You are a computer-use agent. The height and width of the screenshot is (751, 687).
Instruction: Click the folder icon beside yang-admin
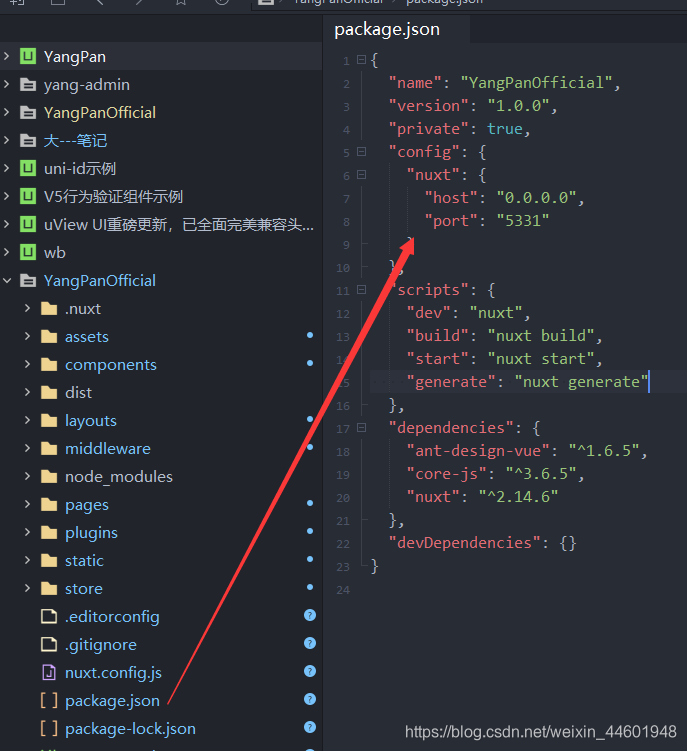28,85
